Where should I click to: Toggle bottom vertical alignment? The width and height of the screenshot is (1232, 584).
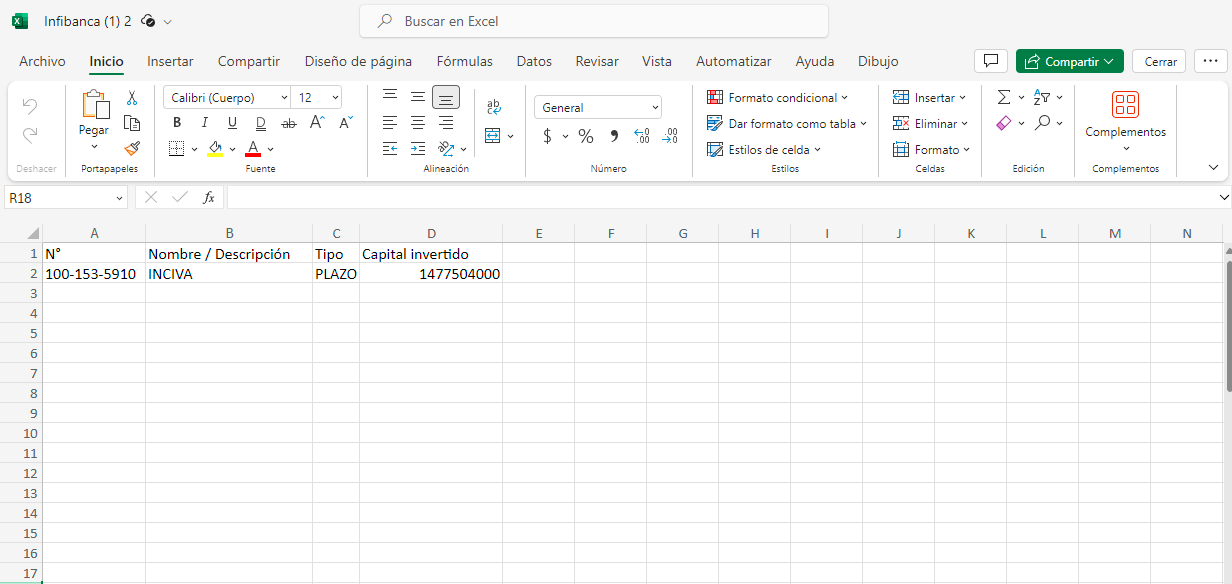(446, 97)
